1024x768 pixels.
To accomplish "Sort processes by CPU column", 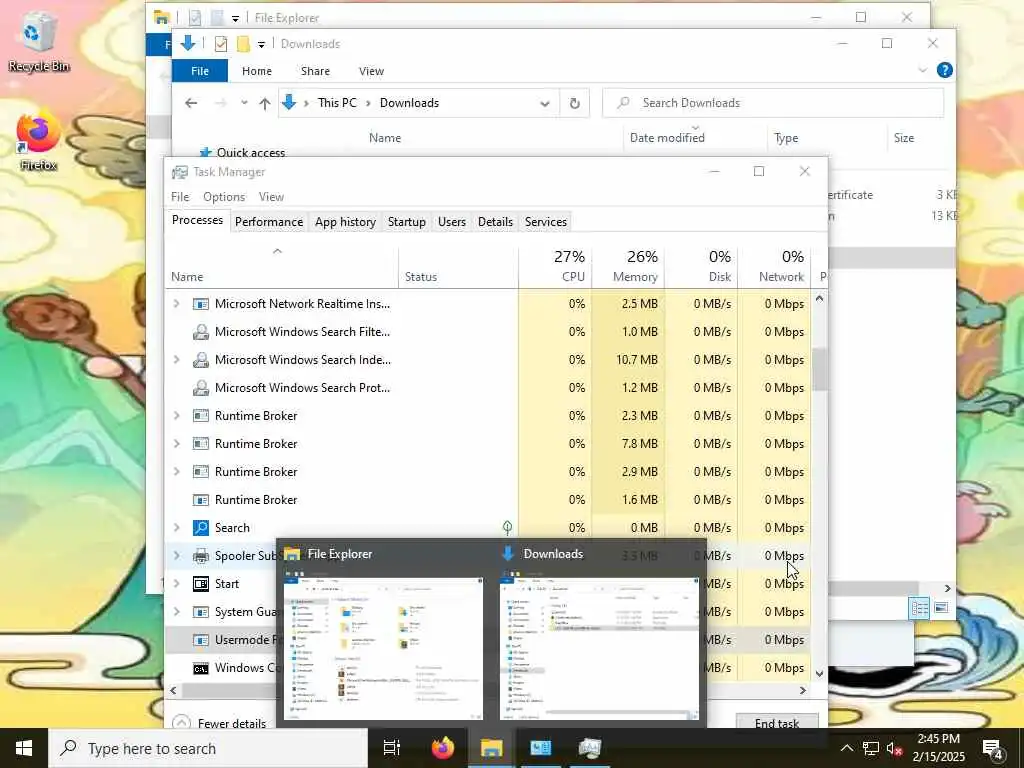I will (555, 266).
